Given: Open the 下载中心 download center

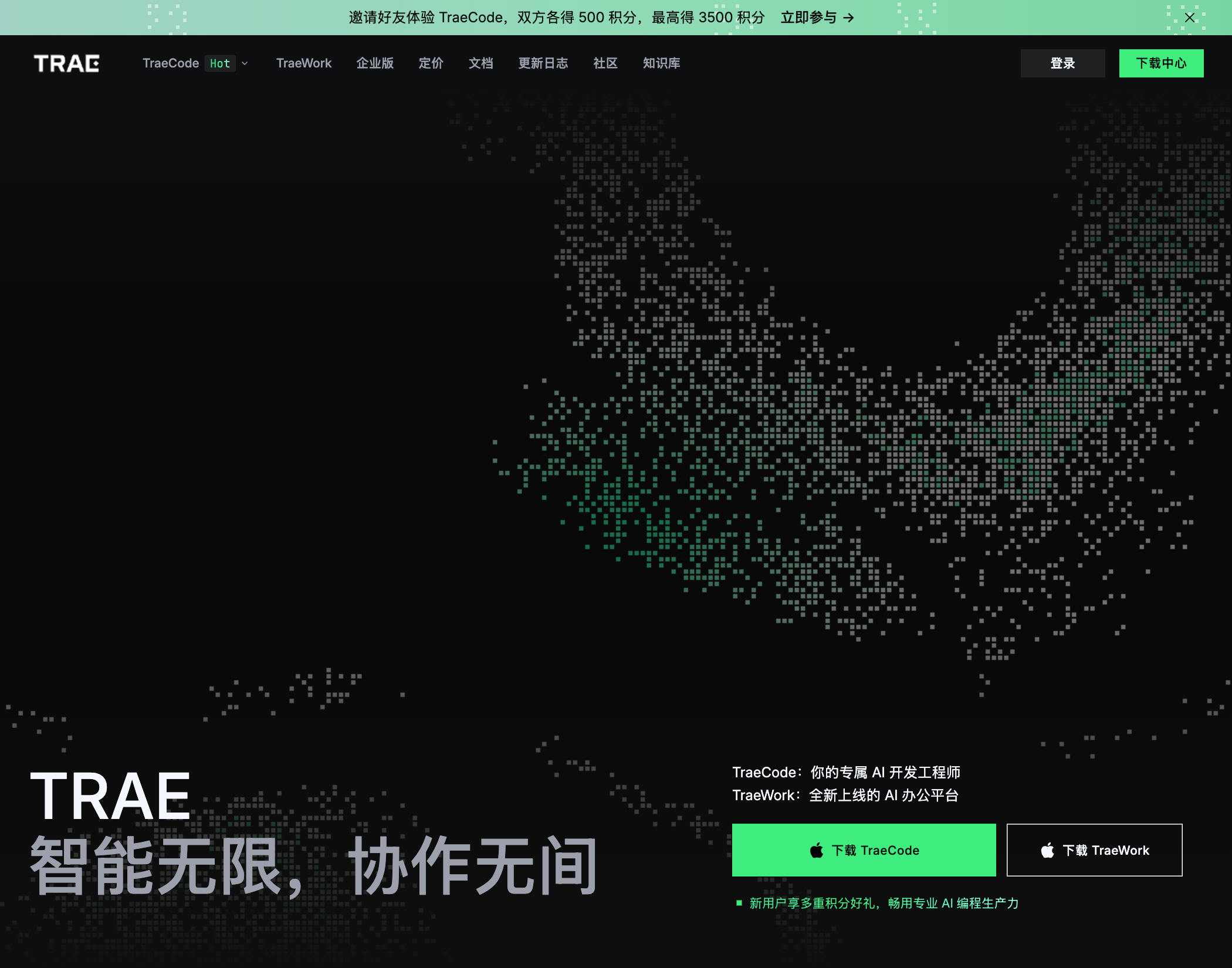Looking at the screenshot, I should (x=1161, y=63).
